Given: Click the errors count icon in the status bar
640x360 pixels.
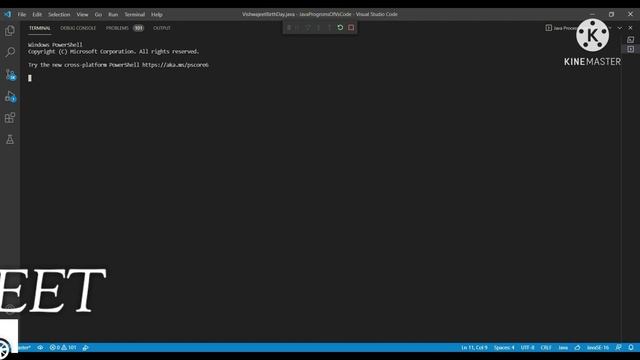Looking at the screenshot, I should click(x=55, y=347).
